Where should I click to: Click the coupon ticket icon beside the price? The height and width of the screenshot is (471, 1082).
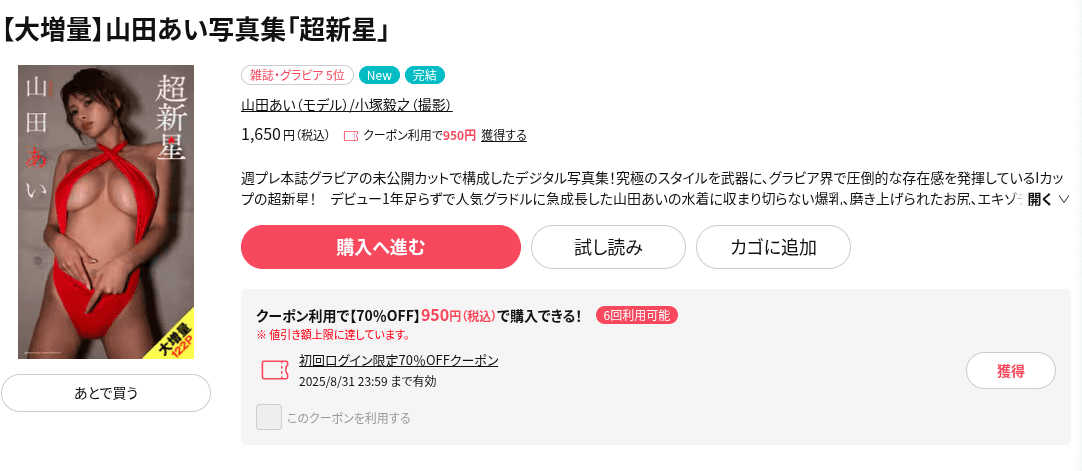pos(351,136)
